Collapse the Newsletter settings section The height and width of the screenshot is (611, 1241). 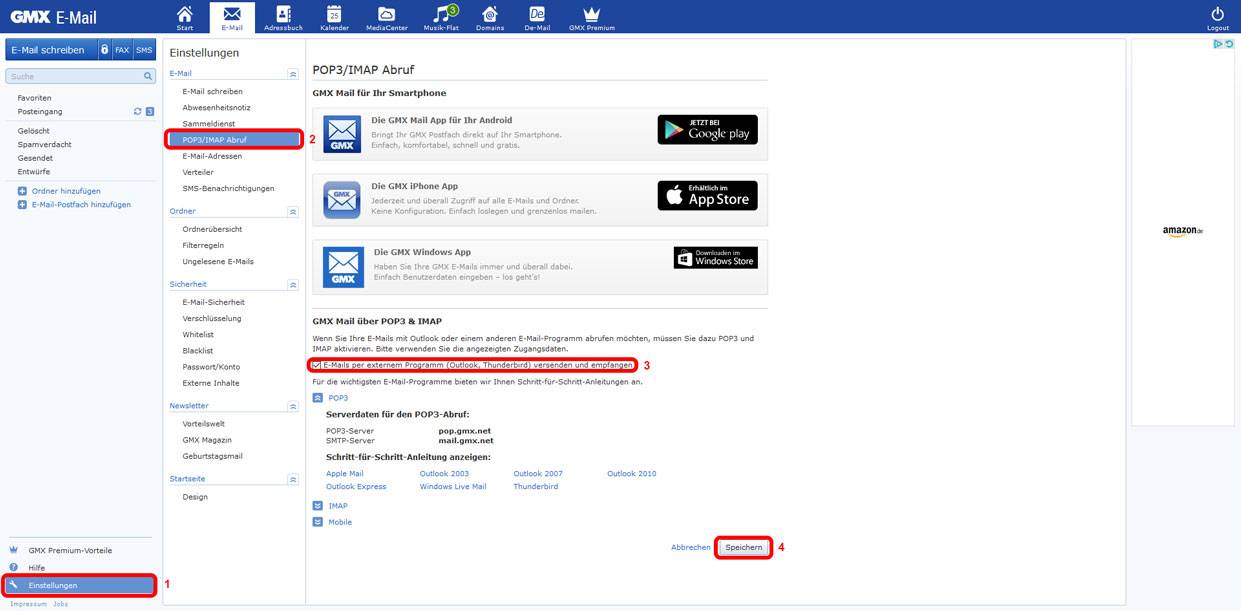[293, 407]
